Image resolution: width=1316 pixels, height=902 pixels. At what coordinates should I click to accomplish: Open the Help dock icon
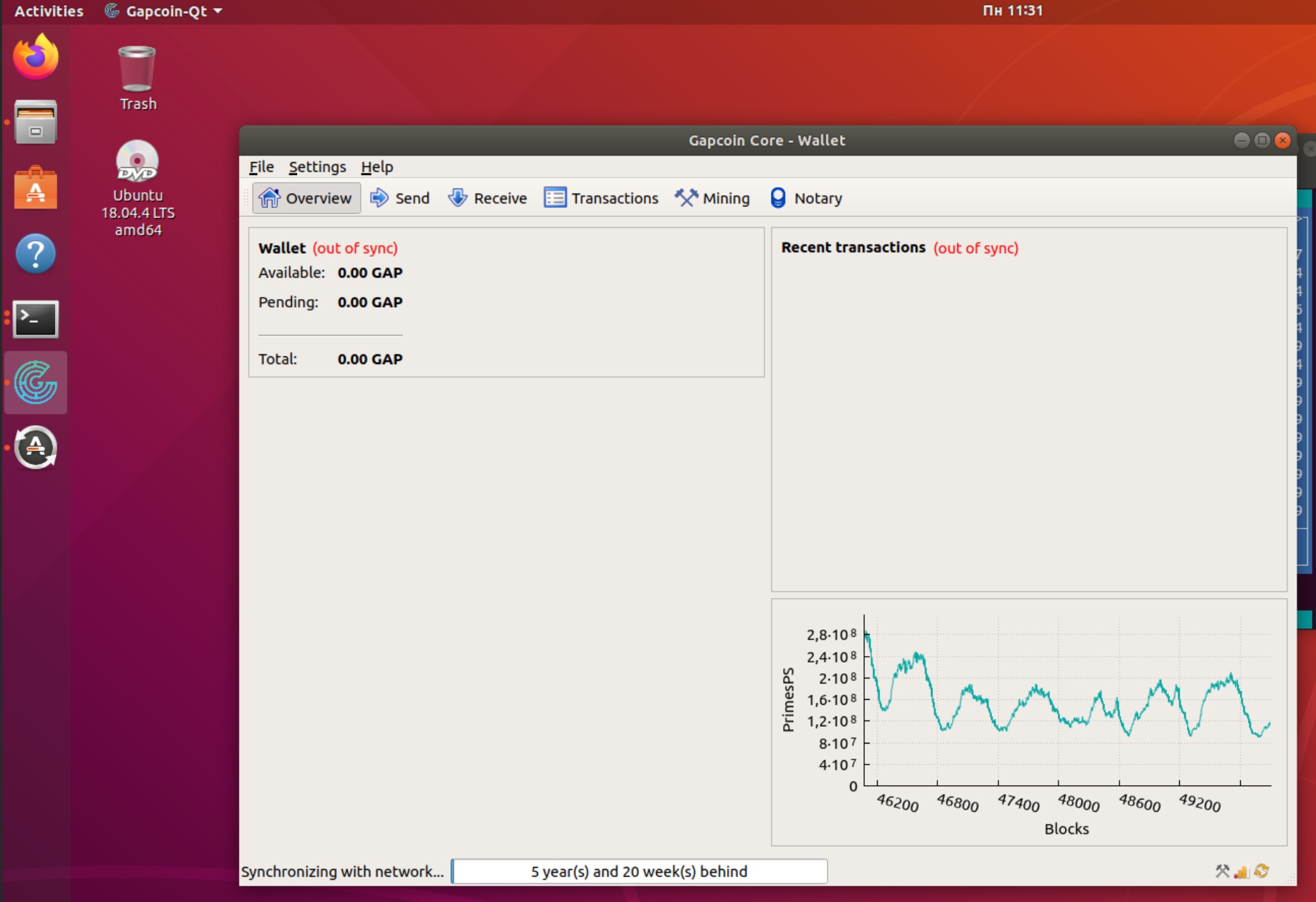coord(35,253)
